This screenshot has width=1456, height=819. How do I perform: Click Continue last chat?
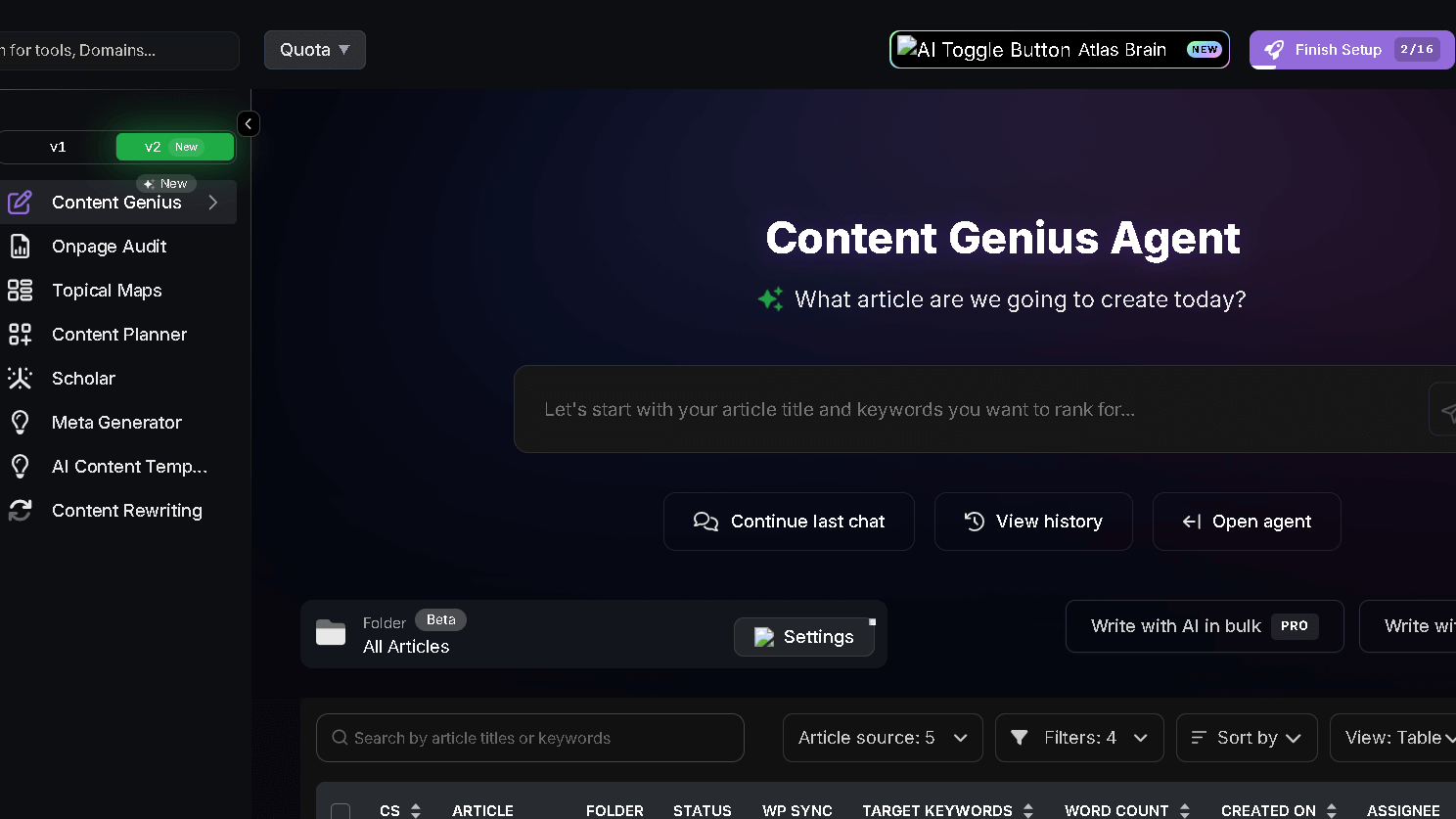[x=789, y=521]
